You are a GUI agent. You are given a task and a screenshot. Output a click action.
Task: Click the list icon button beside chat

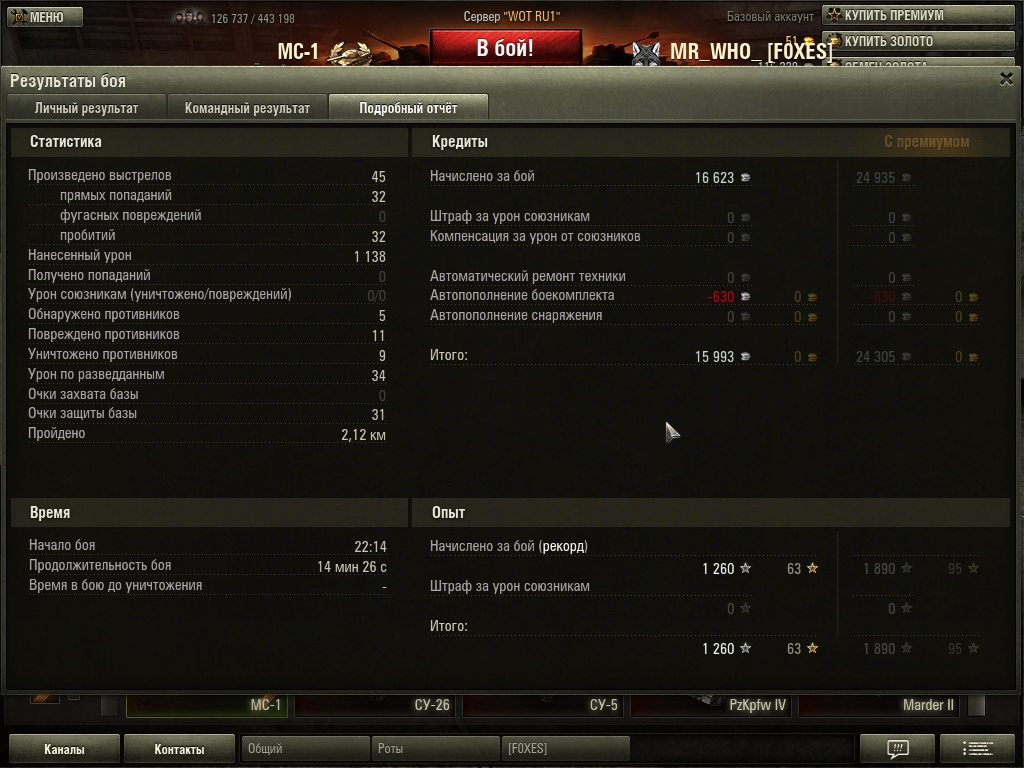click(x=977, y=748)
